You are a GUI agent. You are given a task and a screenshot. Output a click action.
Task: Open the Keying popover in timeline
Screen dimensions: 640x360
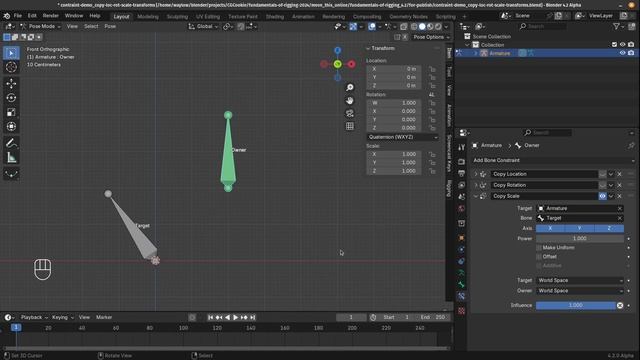click(x=62, y=318)
